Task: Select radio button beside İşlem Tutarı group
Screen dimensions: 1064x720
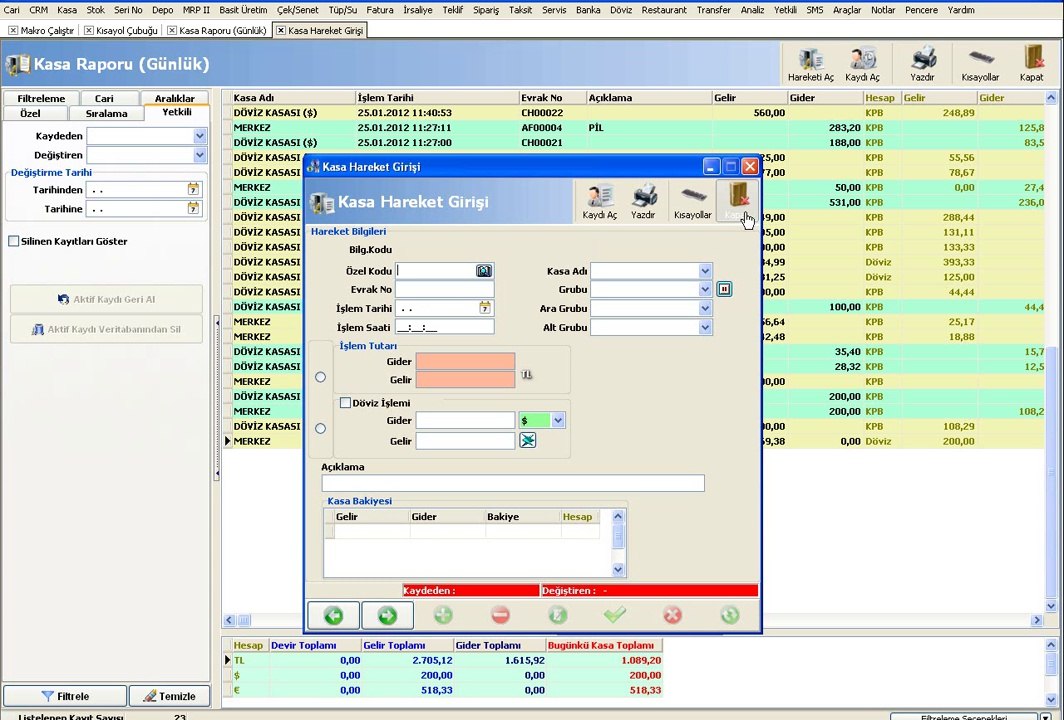Action: click(320, 377)
